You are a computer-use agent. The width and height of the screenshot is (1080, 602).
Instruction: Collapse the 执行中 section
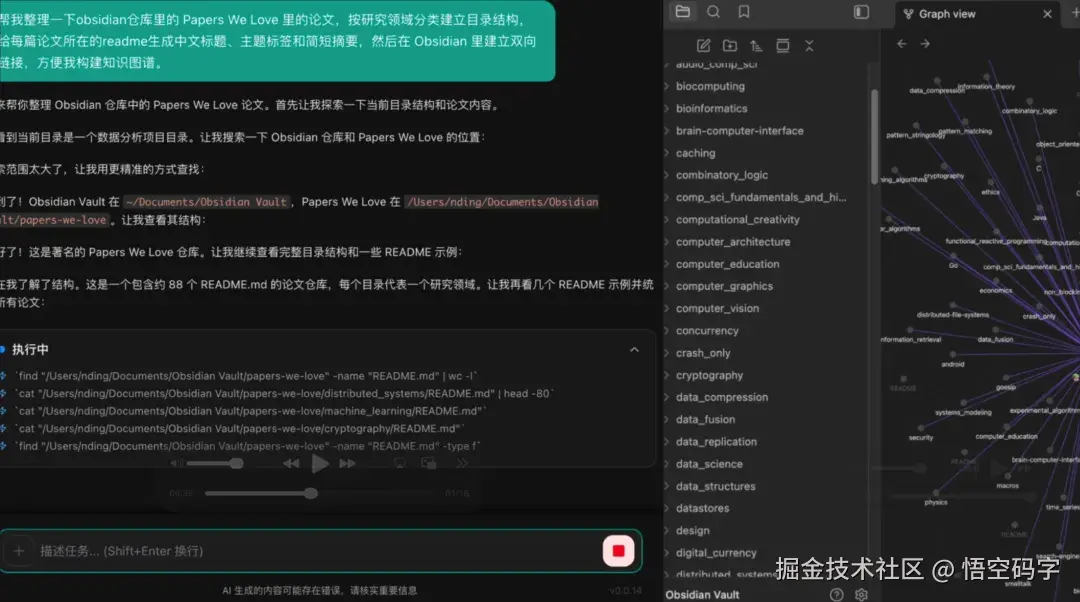coord(634,349)
